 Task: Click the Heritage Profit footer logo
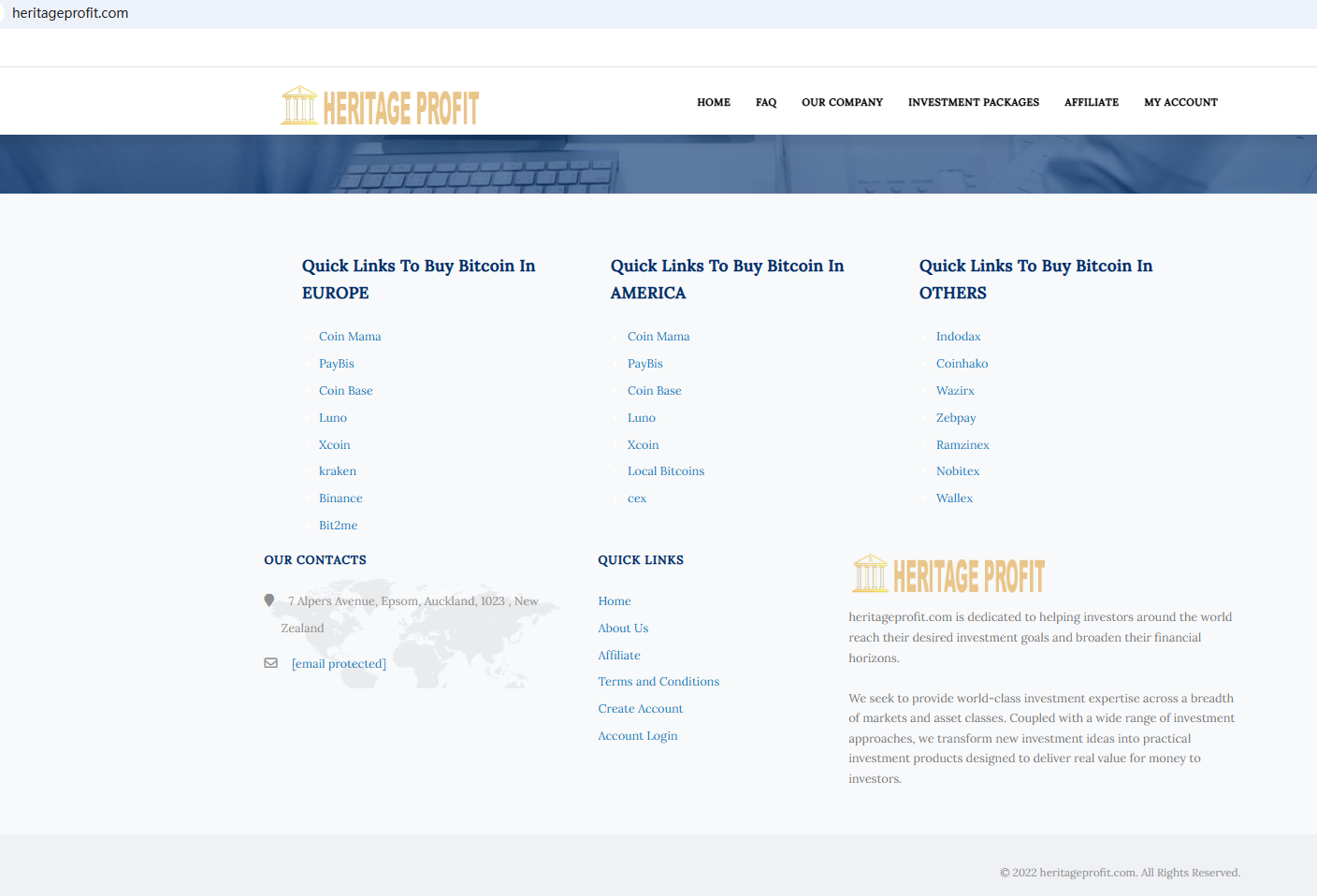click(x=948, y=575)
